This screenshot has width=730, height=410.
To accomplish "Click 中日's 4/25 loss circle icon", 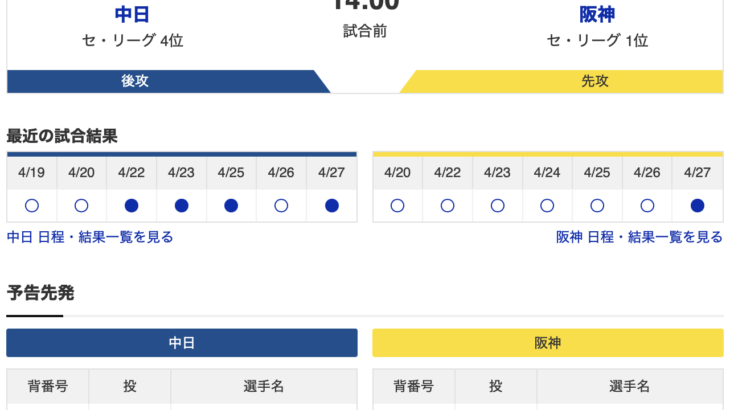I will click(231, 206).
